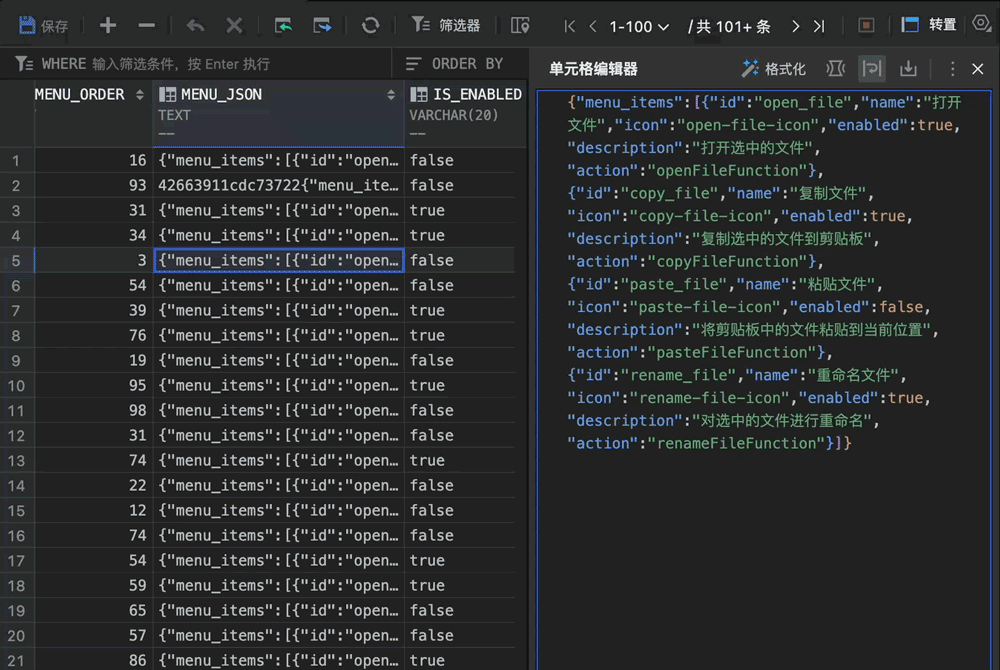Sort by MENU_ORDER column arrows
This screenshot has width=1000, height=670.
[x=140, y=95]
